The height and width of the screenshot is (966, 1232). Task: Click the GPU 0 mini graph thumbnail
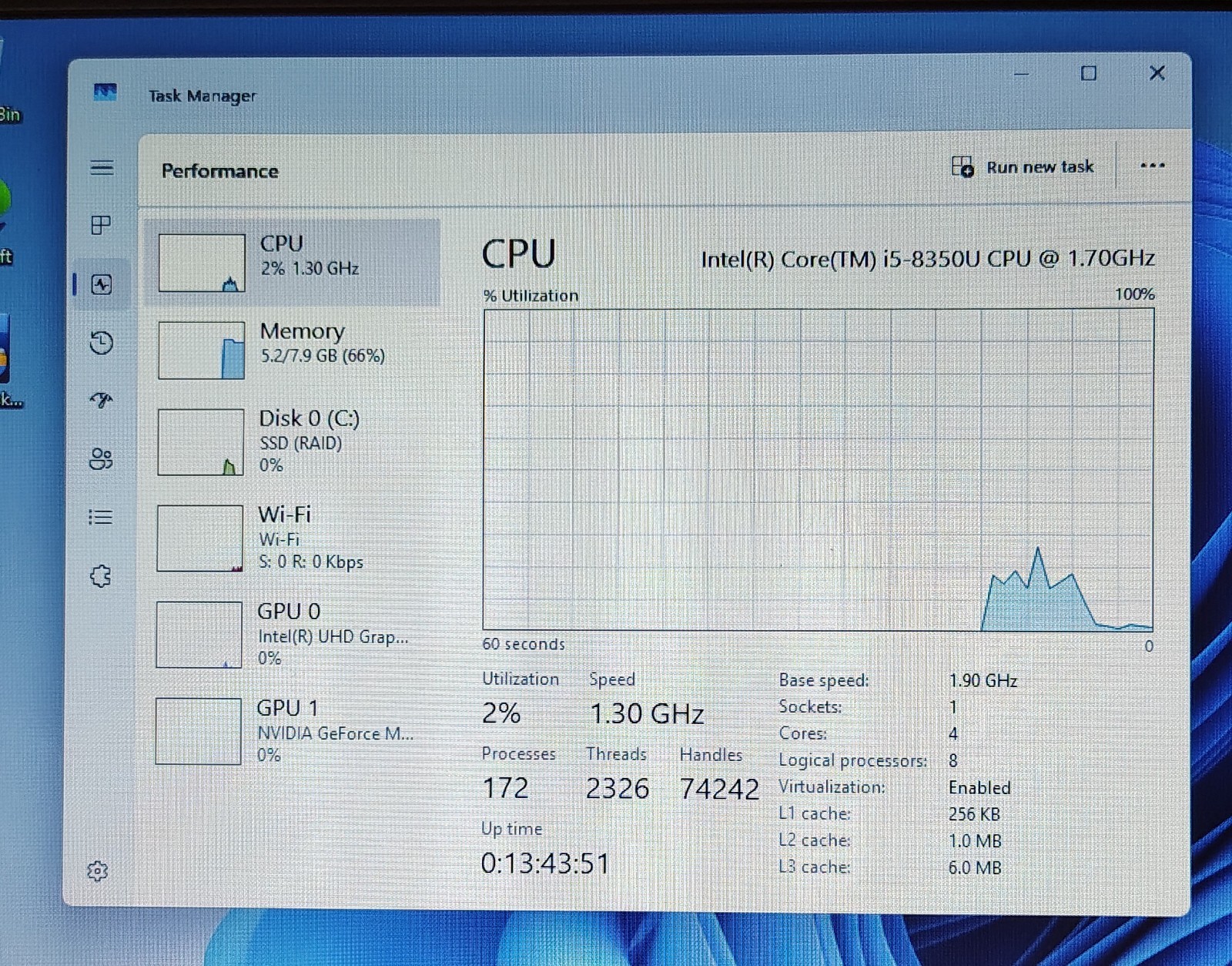coord(199,635)
